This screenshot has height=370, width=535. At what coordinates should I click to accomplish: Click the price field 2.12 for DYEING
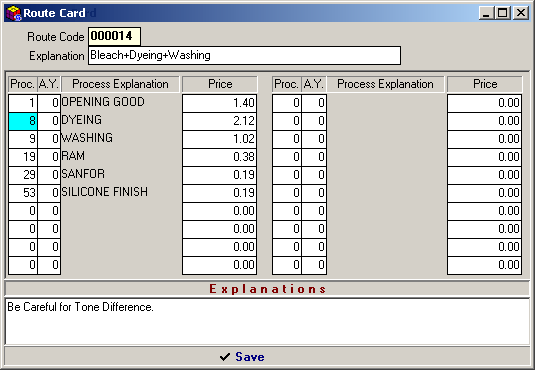(219, 121)
